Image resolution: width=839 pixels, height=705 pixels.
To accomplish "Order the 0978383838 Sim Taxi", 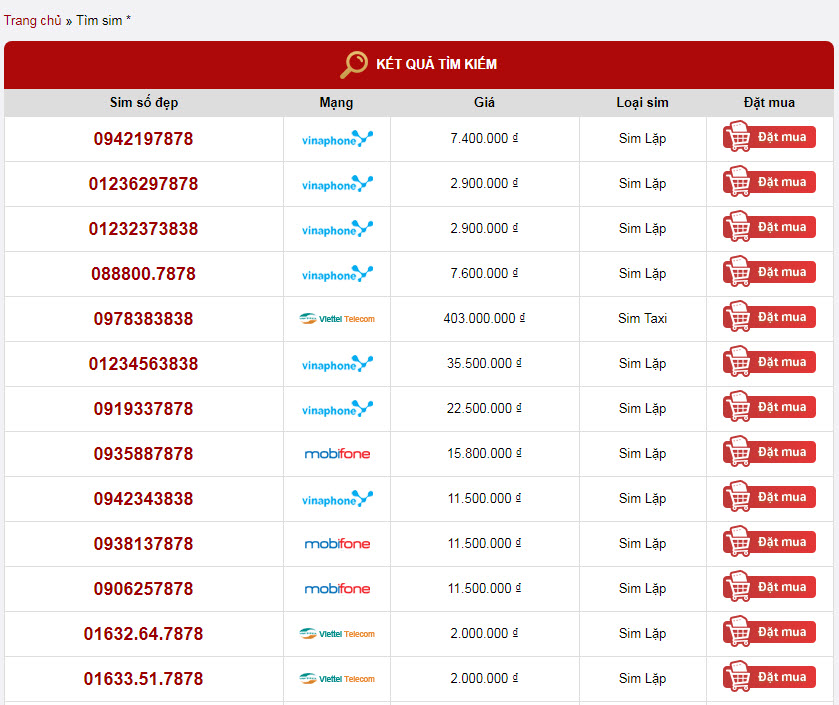I will [x=769, y=317].
